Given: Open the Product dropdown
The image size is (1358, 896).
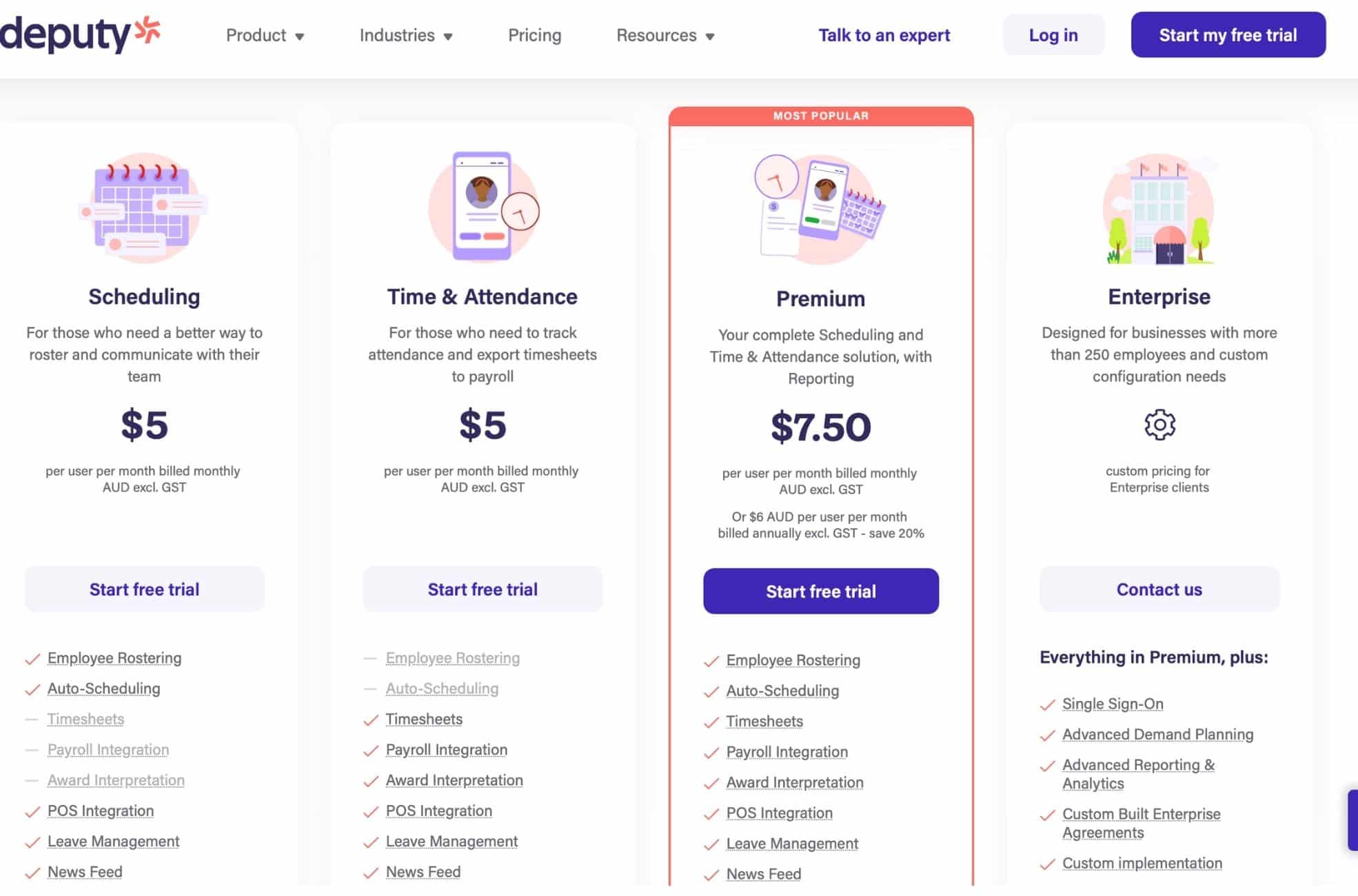Looking at the screenshot, I should [x=265, y=35].
